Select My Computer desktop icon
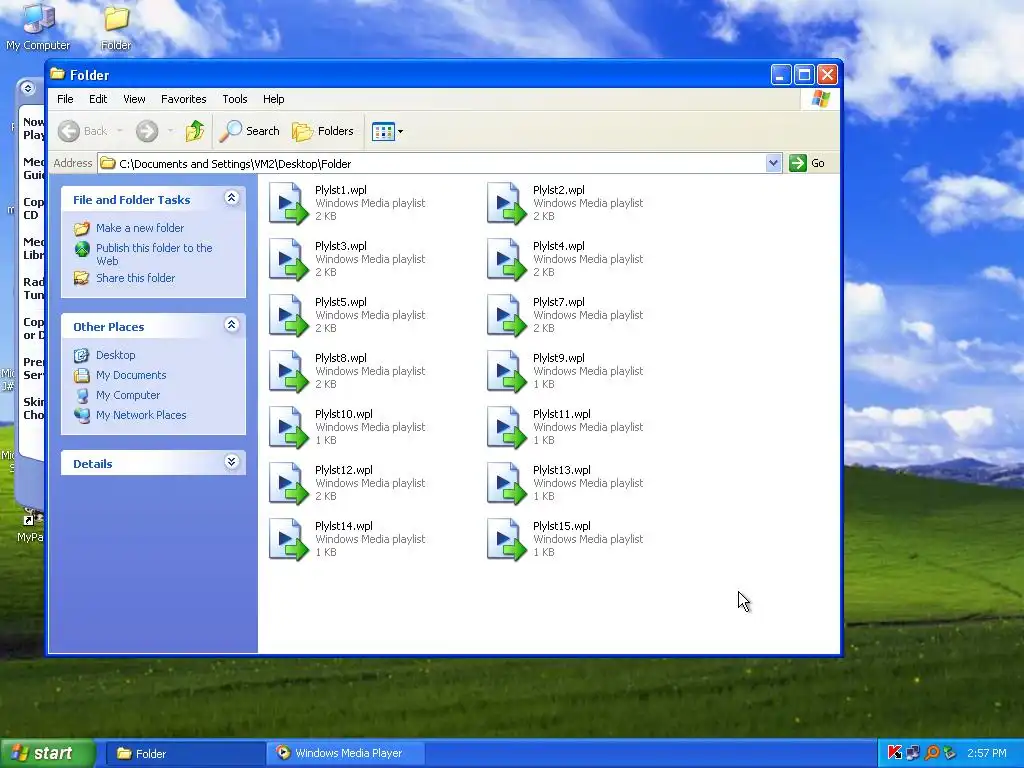 (38, 27)
